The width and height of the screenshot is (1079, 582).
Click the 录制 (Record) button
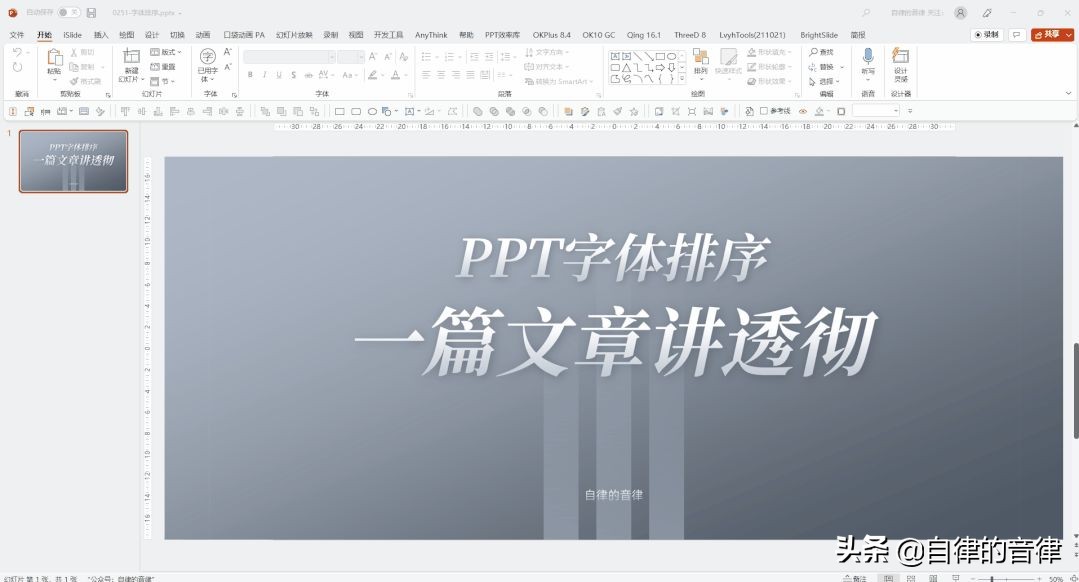tap(985, 34)
